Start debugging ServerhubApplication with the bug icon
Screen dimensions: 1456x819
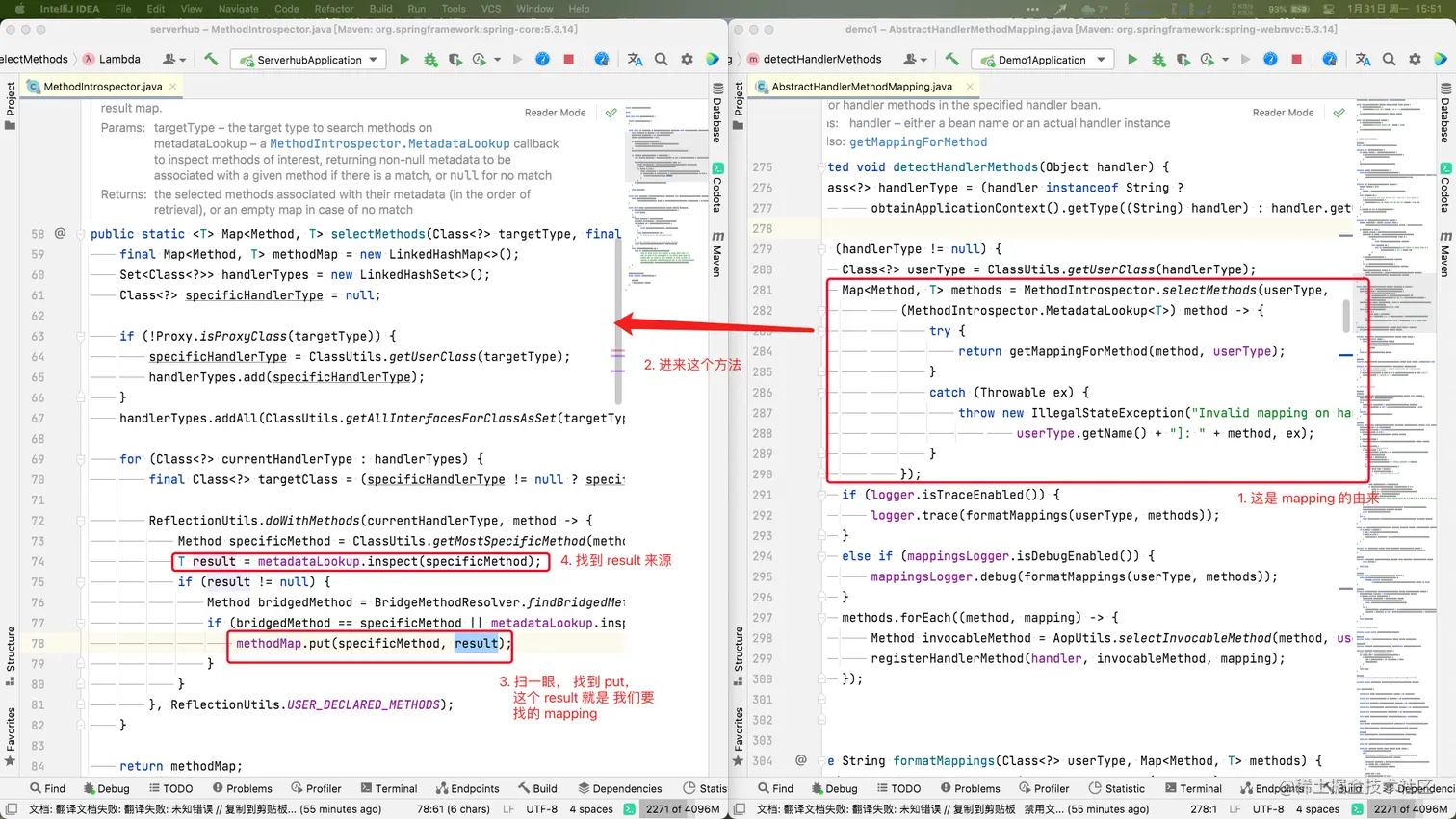pos(430,60)
